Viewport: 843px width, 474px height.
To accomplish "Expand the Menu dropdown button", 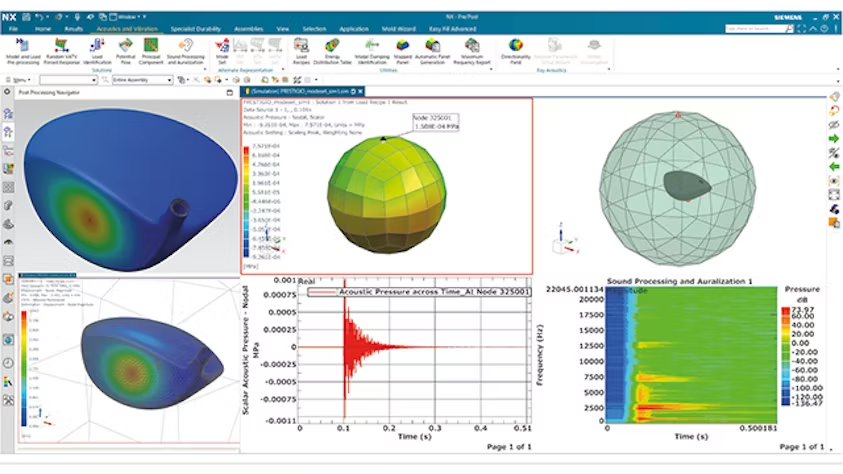I will click(18, 79).
